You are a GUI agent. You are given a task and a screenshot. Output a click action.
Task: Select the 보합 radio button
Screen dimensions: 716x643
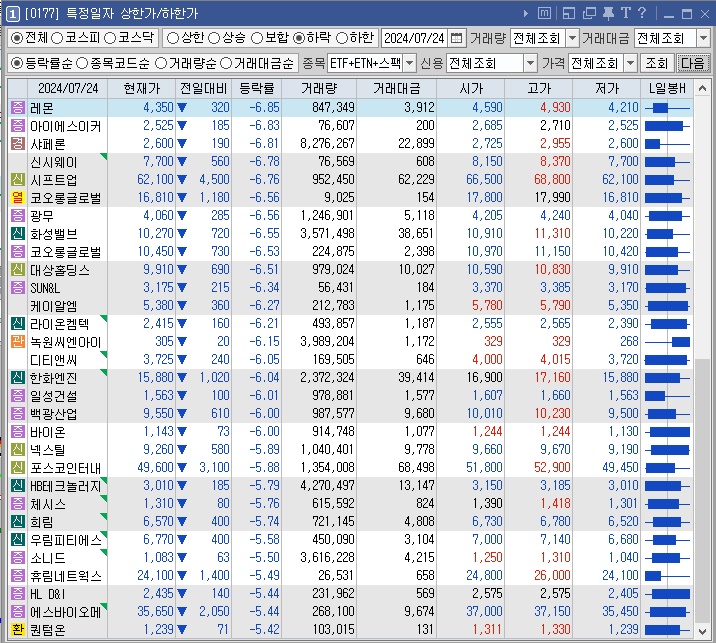coord(257,38)
